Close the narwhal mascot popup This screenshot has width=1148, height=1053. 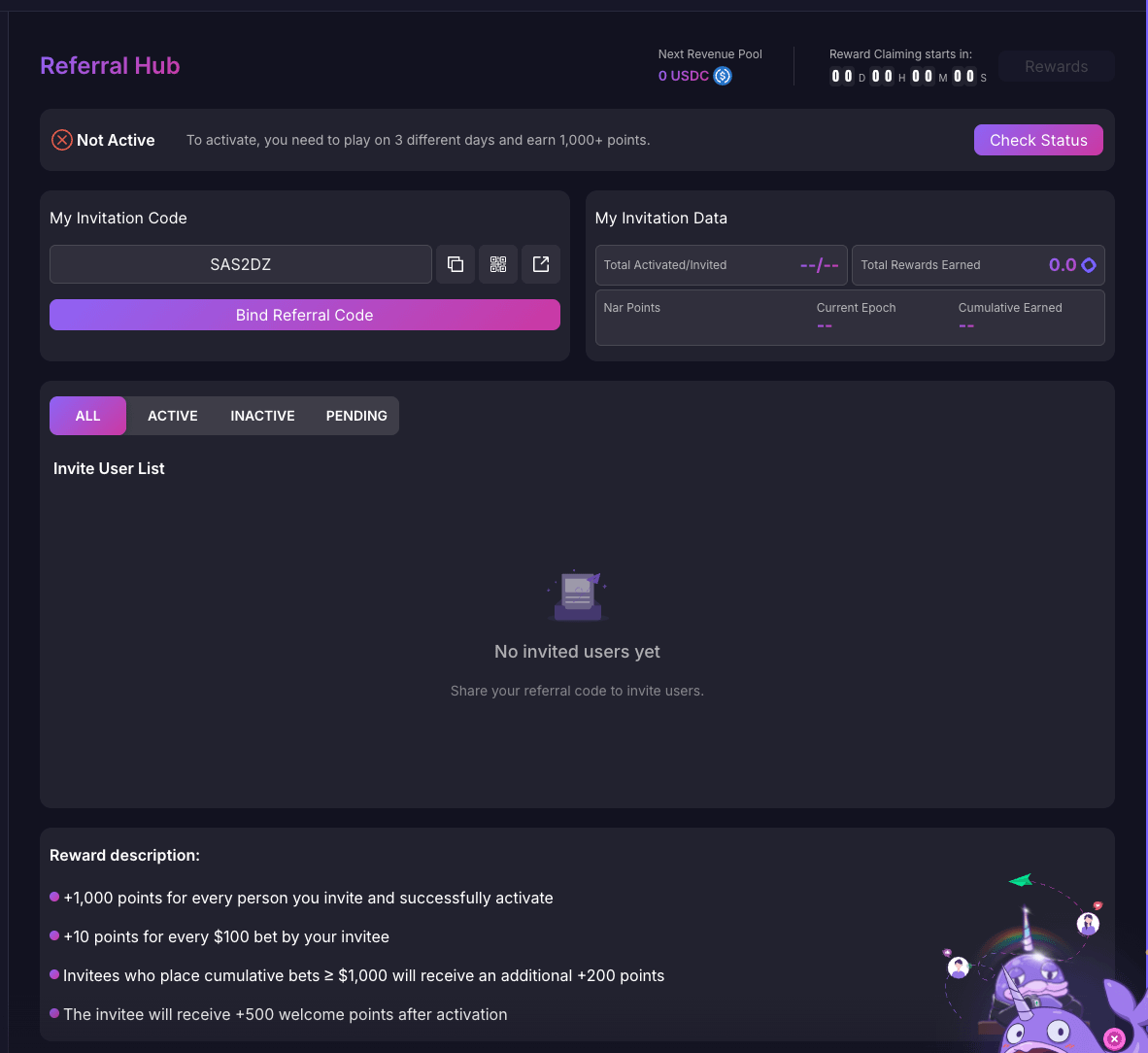1114,1038
